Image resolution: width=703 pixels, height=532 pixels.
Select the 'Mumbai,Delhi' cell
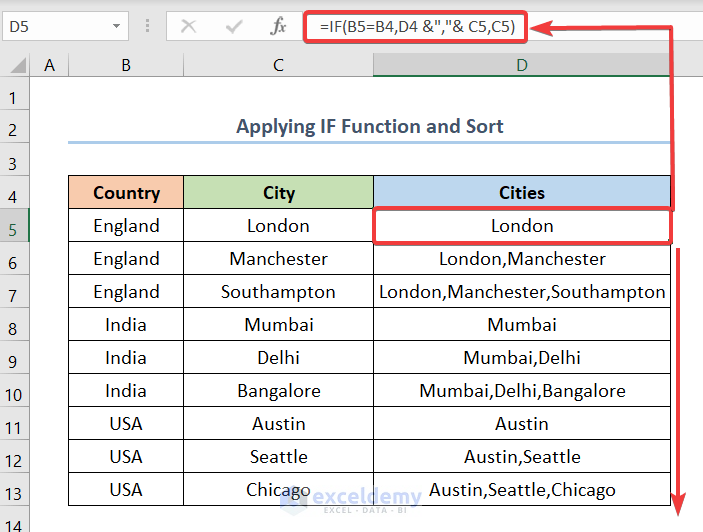522,358
